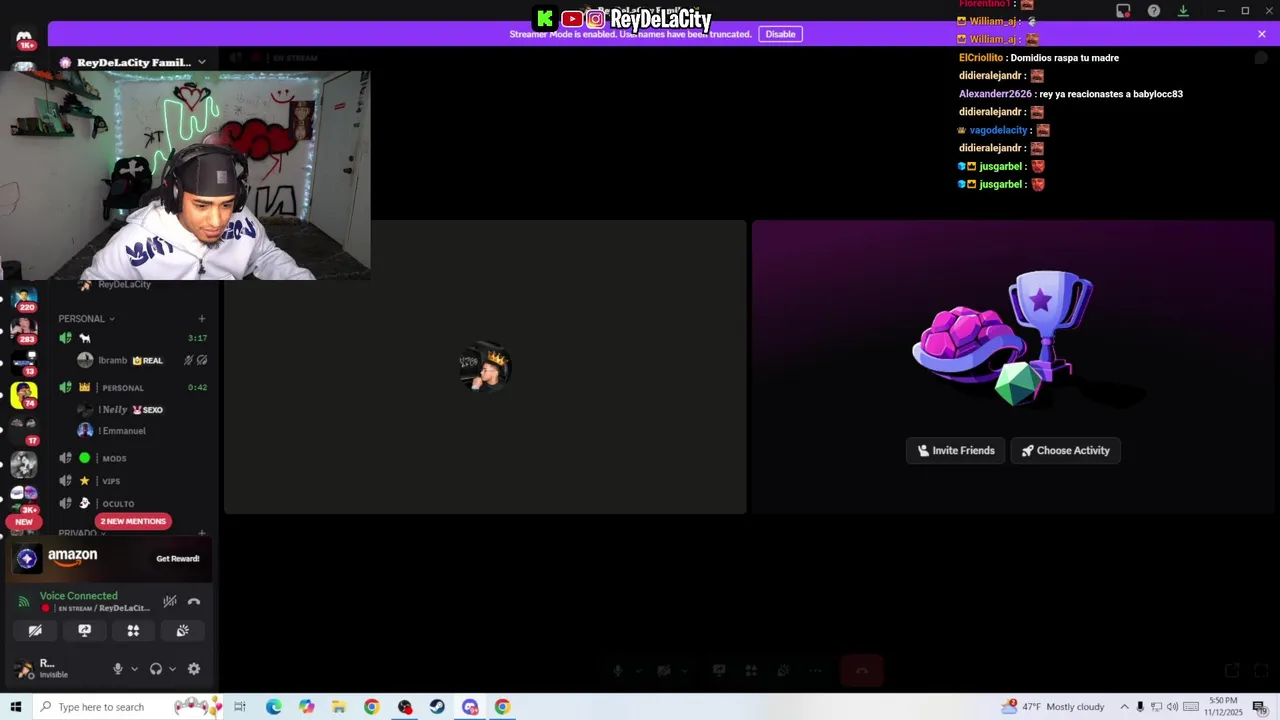Enter full screen call view
Image resolution: width=1280 pixels, height=720 pixels.
[1262, 671]
